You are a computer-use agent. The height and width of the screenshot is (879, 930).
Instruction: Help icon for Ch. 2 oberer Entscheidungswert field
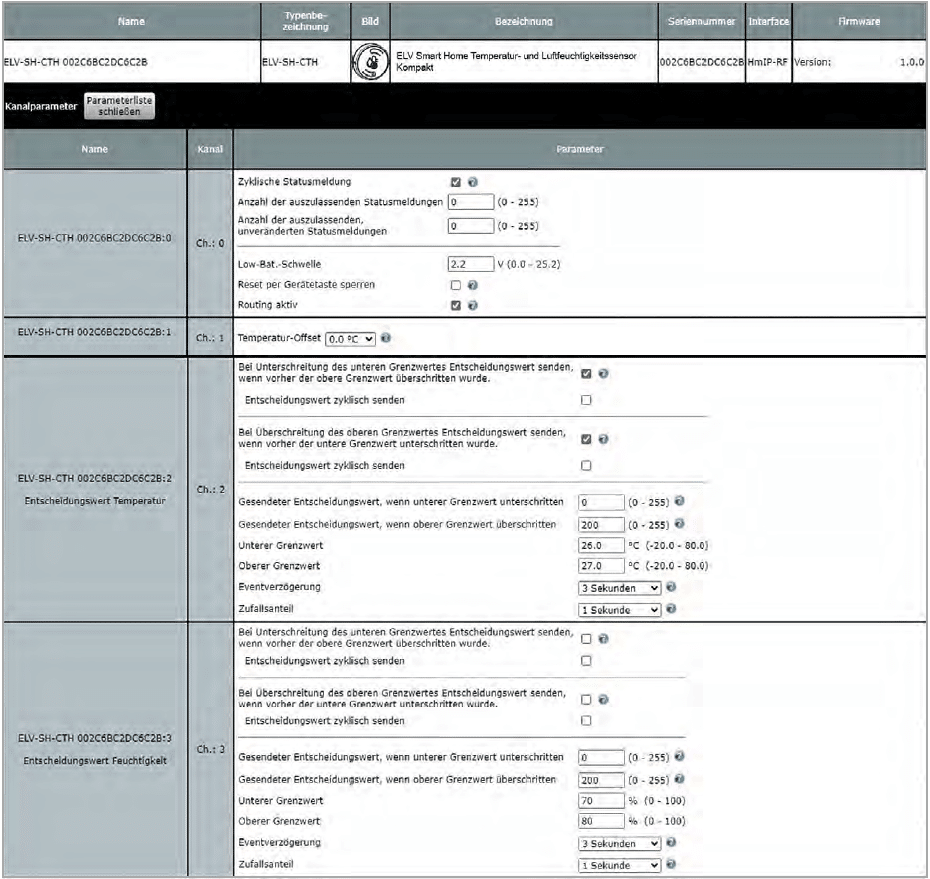point(680,523)
